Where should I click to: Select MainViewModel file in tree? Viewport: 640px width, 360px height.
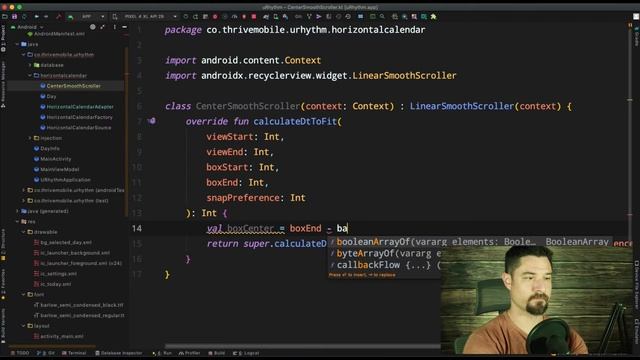(x=56, y=169)
